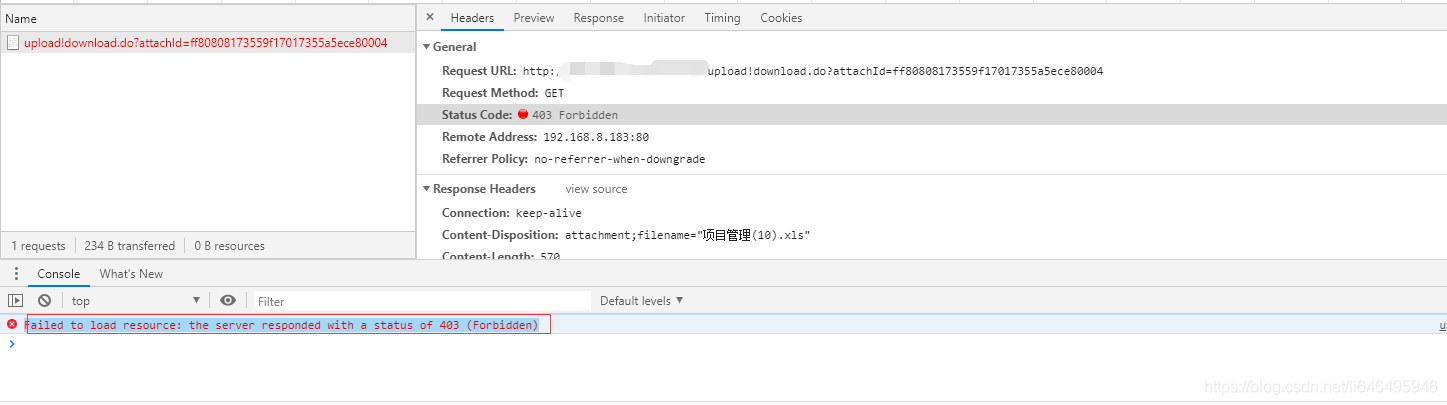The width and height of the screenshot is (1447, 405).
Task: Click the Remote Address 192.168.8.183:80 value
Action: (596, 137)
